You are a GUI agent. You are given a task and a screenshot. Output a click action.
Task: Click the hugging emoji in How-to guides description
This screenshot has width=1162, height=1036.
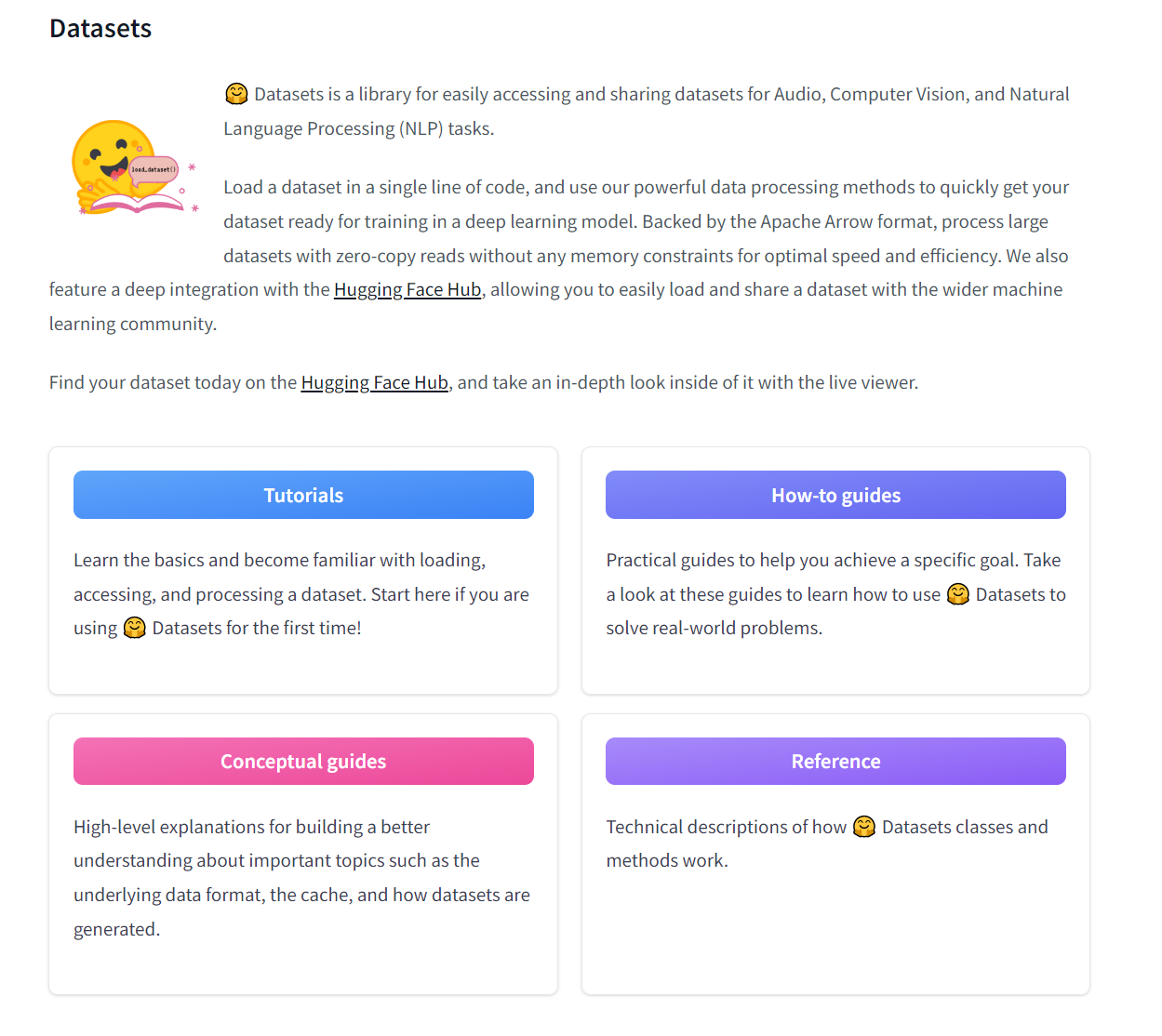[x=958, y=594]
